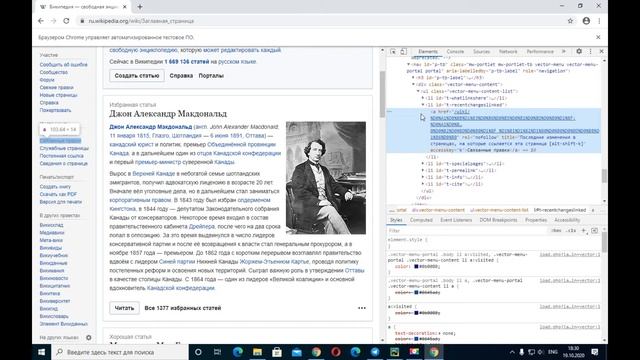This screenshot has width=640, height=360.
Task: Toggle the :hov element state button
Action: pyautogui.click(x=556, y=231)
